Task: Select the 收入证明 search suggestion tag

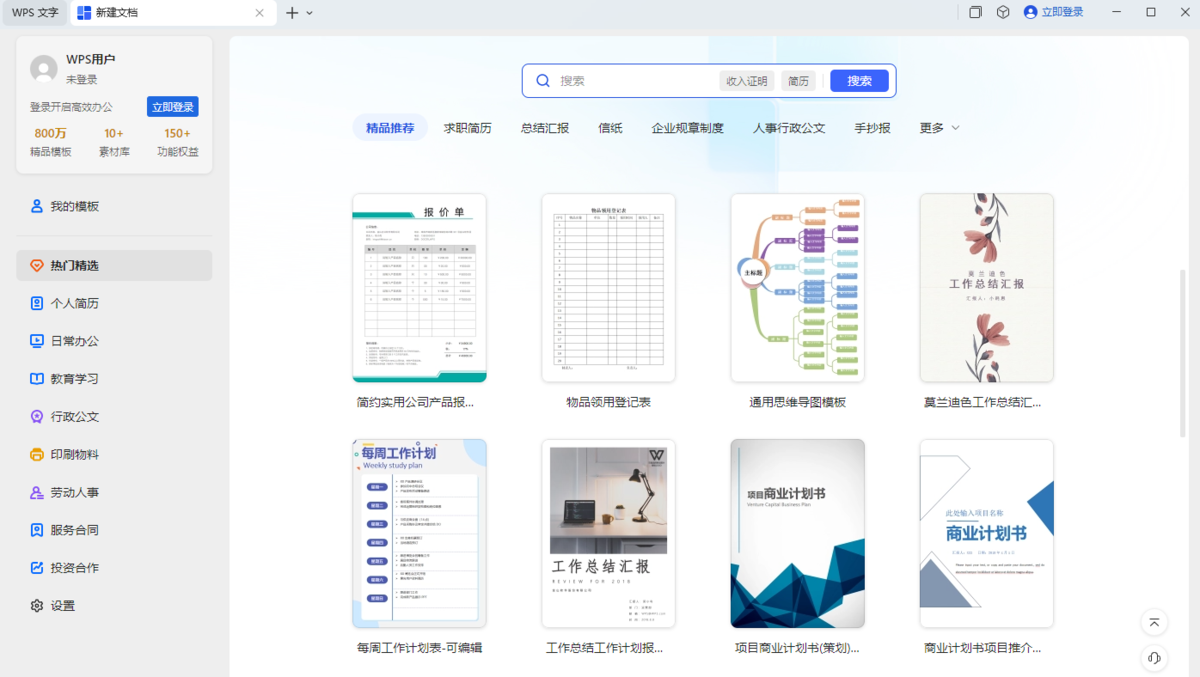Action: coord(747,81)
